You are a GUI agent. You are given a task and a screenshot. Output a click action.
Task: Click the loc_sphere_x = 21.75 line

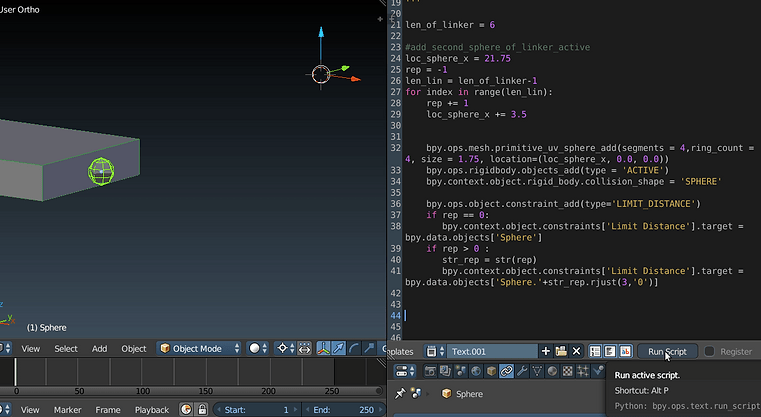pyautogui.click(x=458, y=58)
